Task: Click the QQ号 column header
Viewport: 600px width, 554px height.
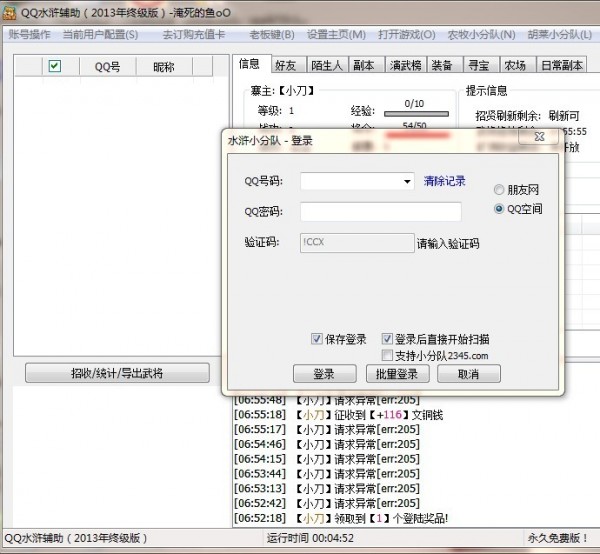Action: tap(108, 67)
